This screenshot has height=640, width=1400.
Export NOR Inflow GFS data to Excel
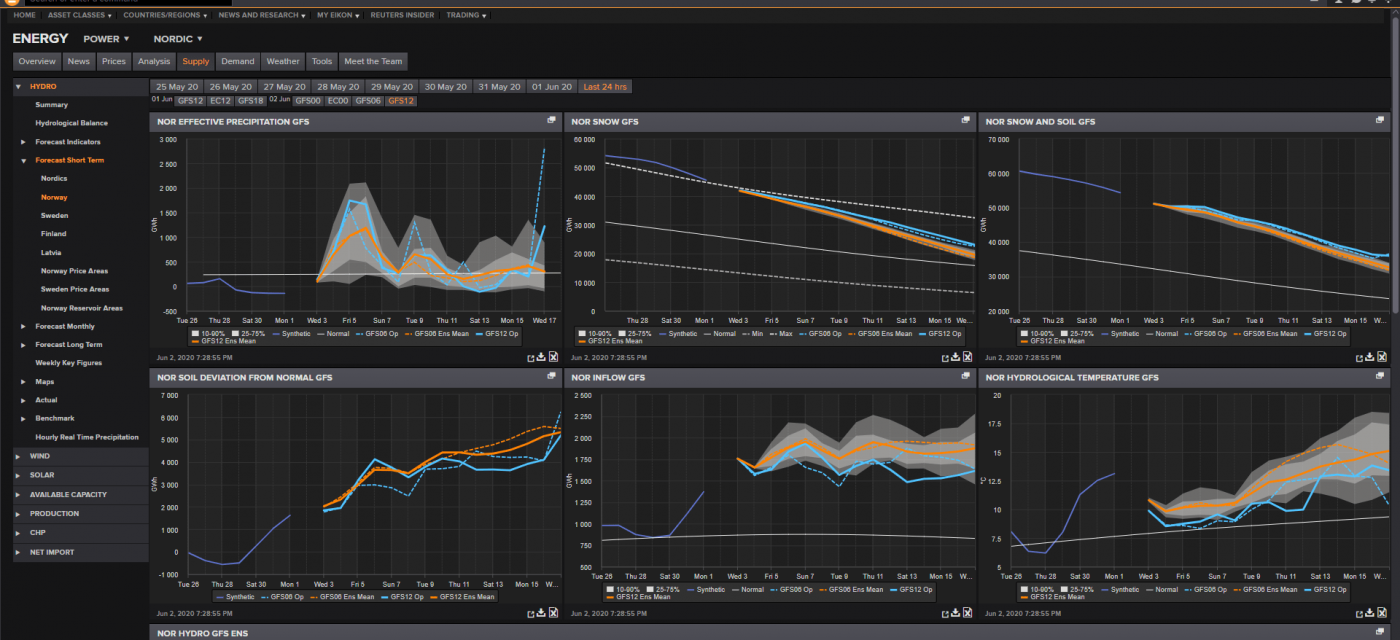[966, 612]
